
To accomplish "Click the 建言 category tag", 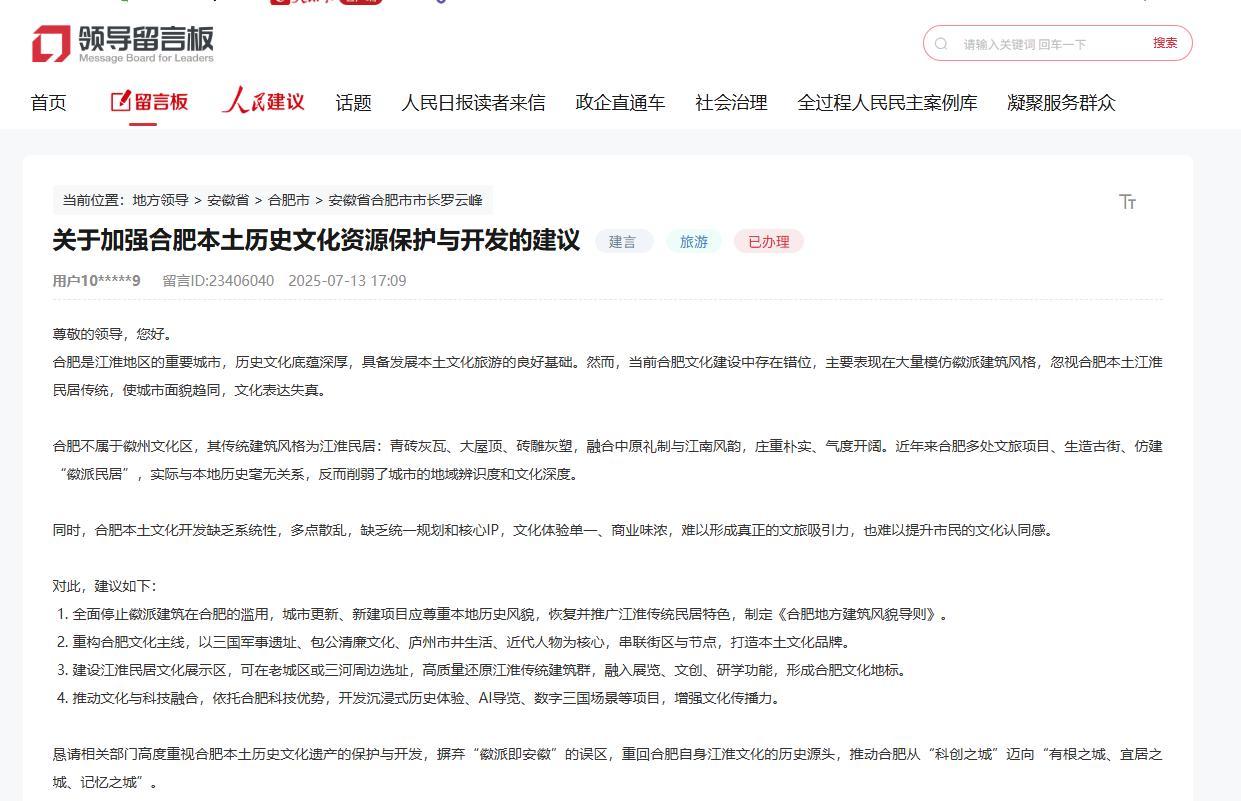I will click(x=623, y=242).
